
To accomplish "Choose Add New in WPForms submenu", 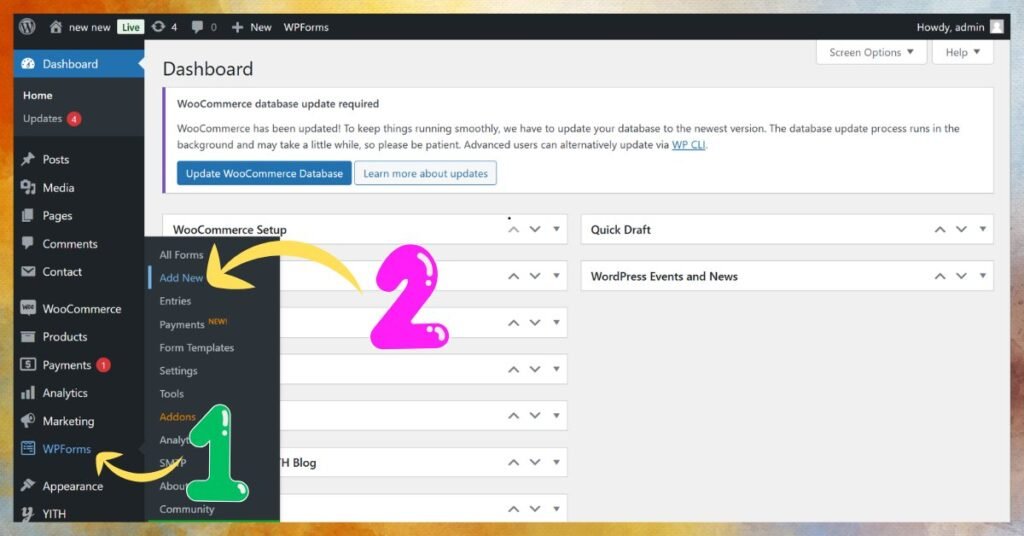I will point(181,277).
